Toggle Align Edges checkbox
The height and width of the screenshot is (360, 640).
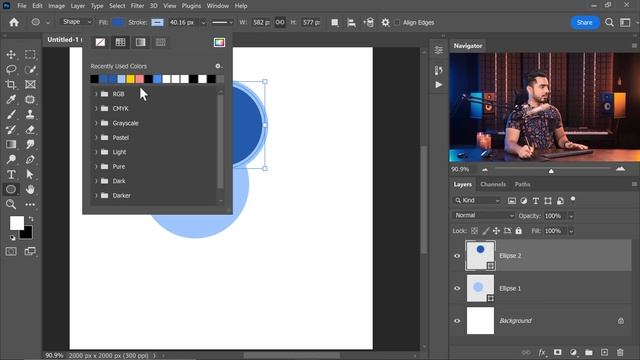click(x=397, y=22)
